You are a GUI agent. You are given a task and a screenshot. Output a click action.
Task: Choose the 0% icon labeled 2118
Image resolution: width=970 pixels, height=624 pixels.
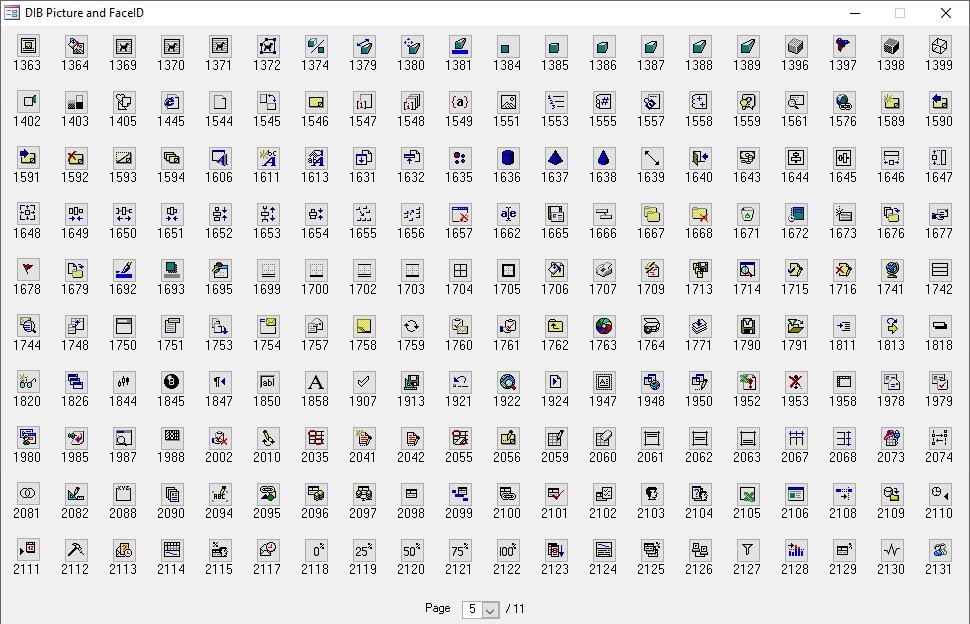pyautogui.click(x=315, y=550)
